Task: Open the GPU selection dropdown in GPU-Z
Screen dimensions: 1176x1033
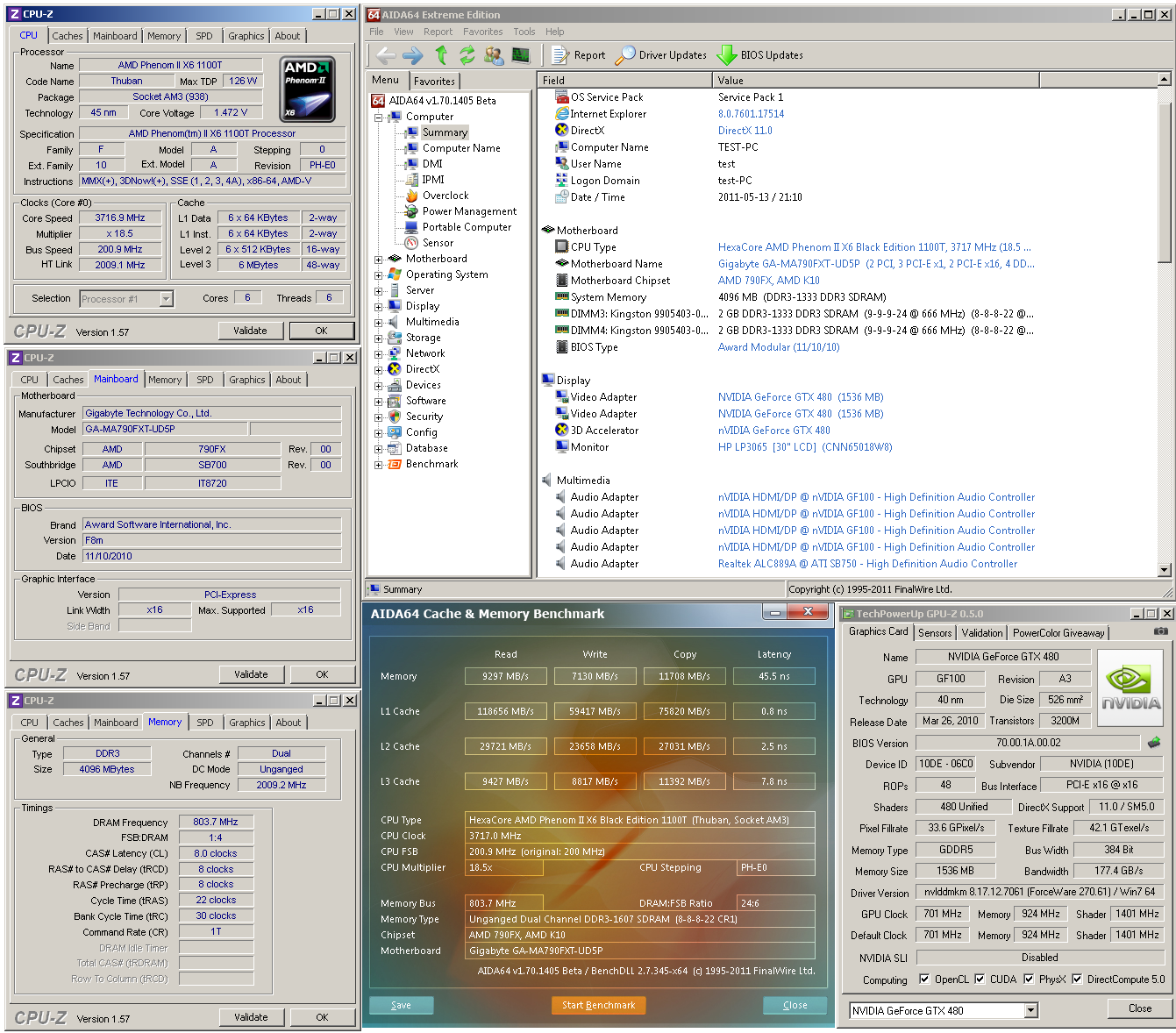Action: (x=1031, y=1011)
